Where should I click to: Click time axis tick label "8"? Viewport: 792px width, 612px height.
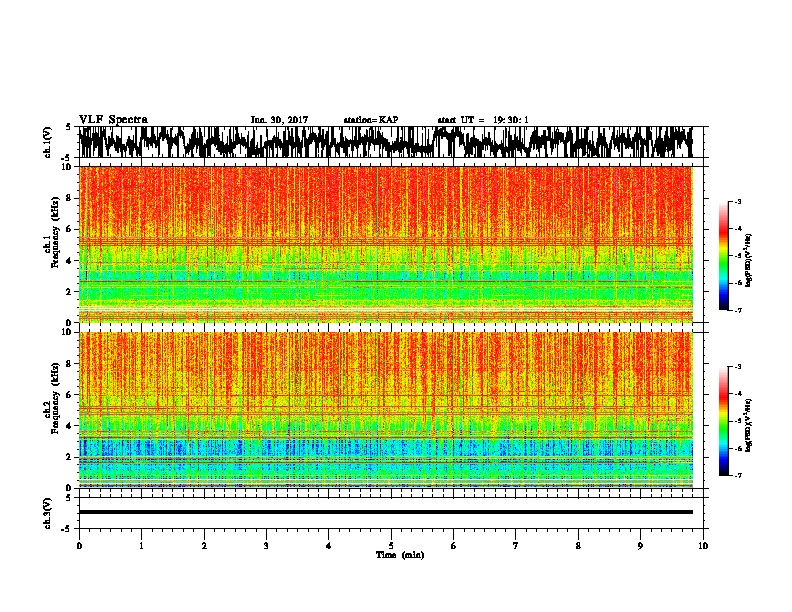[x=578, y=546]
